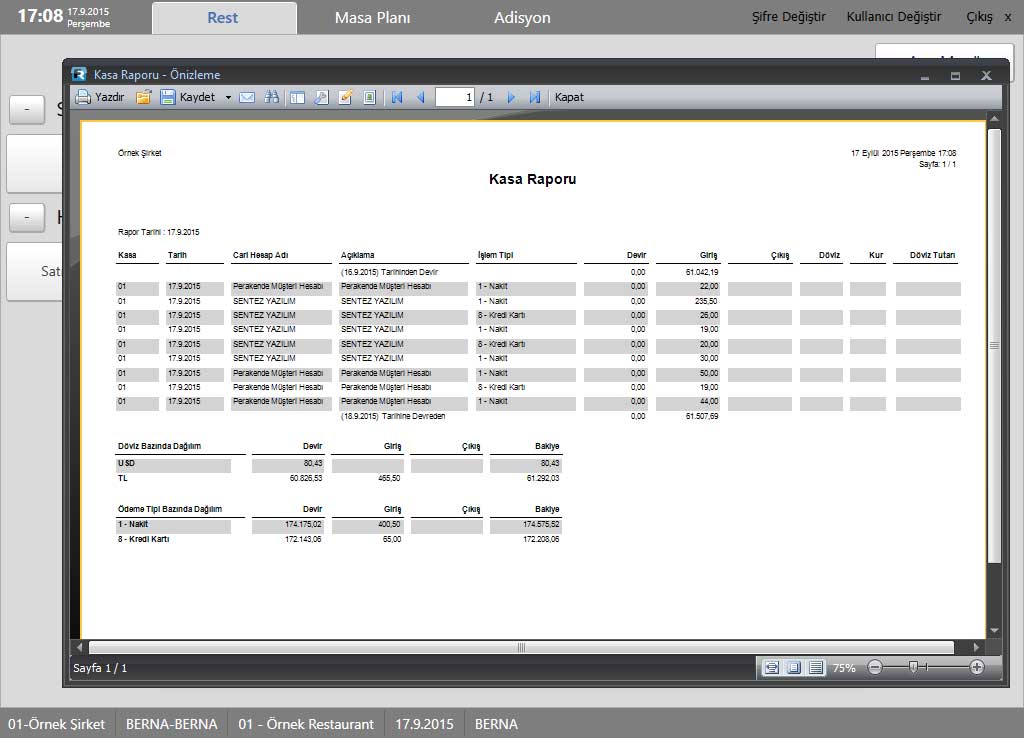Image resolution: width=1024 pixels, height=738 pixels.
Task: Maximize the Kasa Raporu preview window
Action: 955,76
